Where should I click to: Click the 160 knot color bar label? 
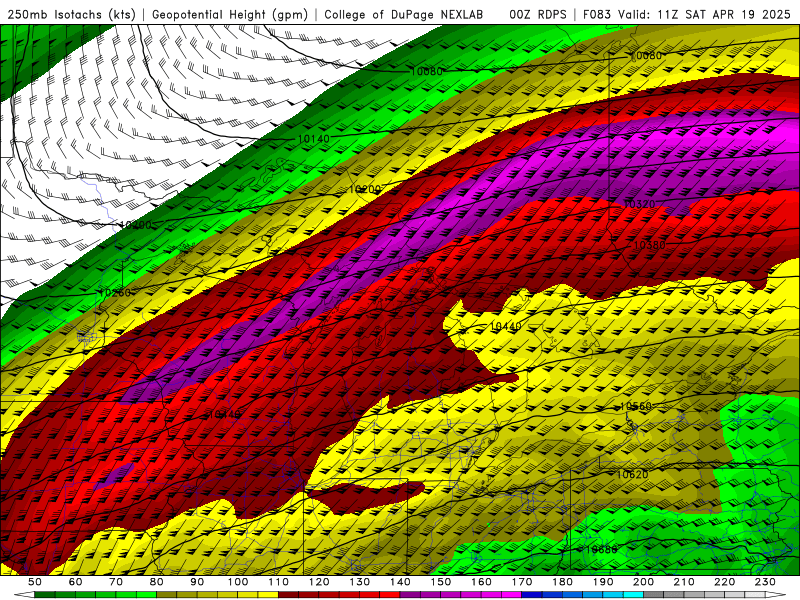point(481,582)
